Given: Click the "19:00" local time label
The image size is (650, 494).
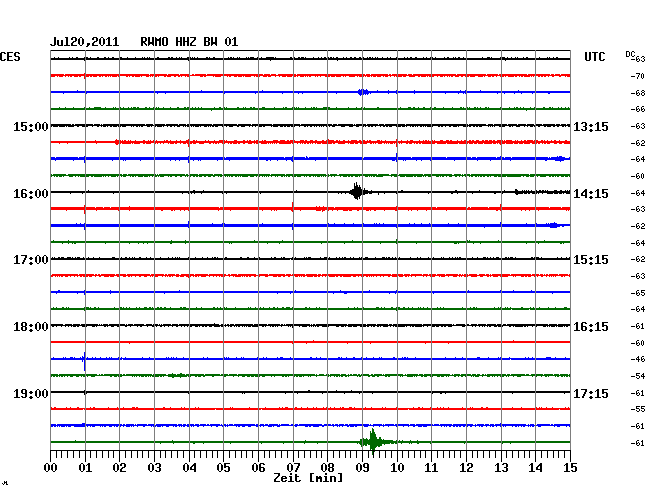Looking at the screenshot, I should (31, 393).
